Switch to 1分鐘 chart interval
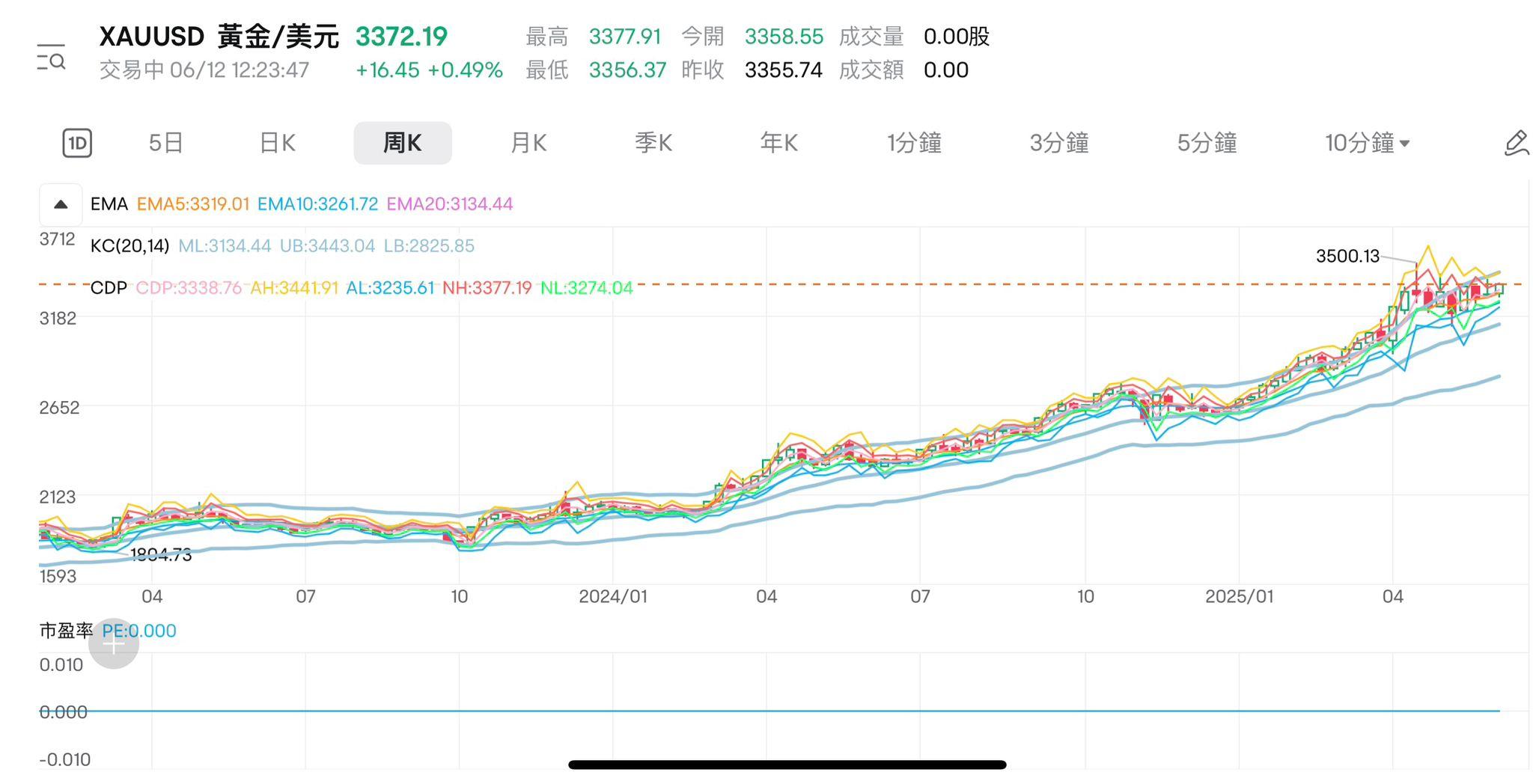The image size is (1533, 784). pos(914,143)
